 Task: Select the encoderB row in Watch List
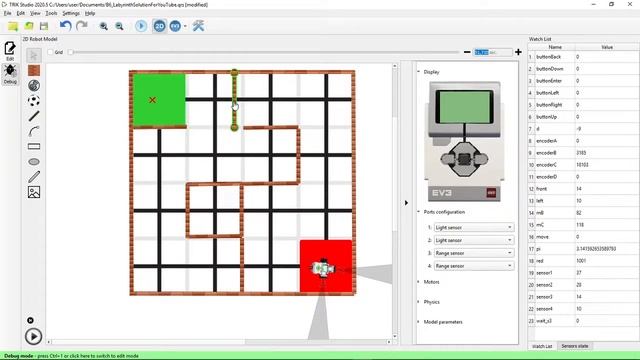click(584, 153)
